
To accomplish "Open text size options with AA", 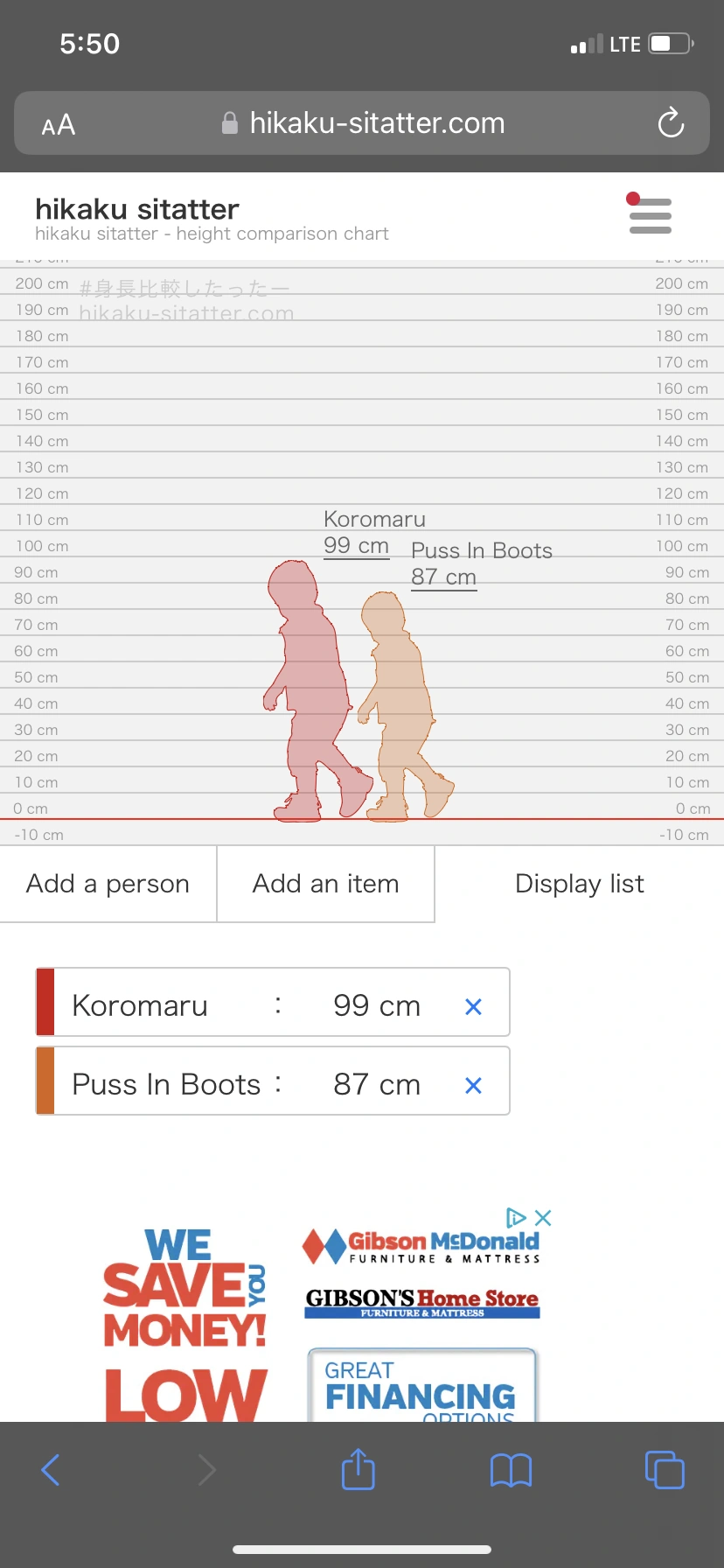I will [57, 123].
